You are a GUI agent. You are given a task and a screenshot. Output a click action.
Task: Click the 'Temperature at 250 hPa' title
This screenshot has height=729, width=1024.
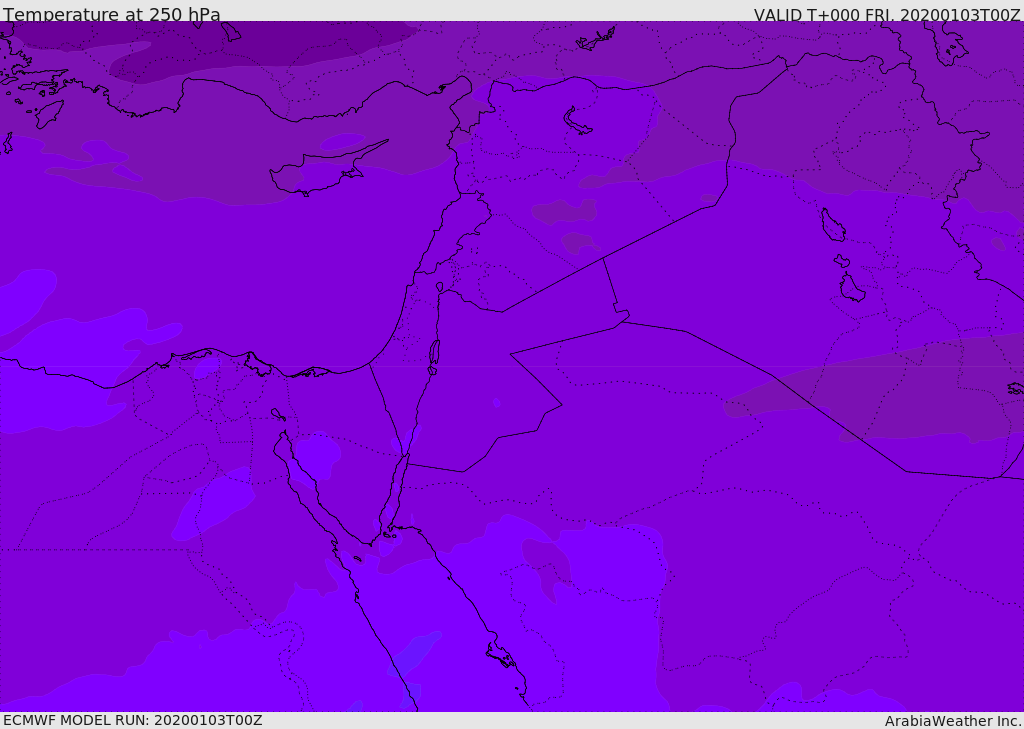point(112,14)
